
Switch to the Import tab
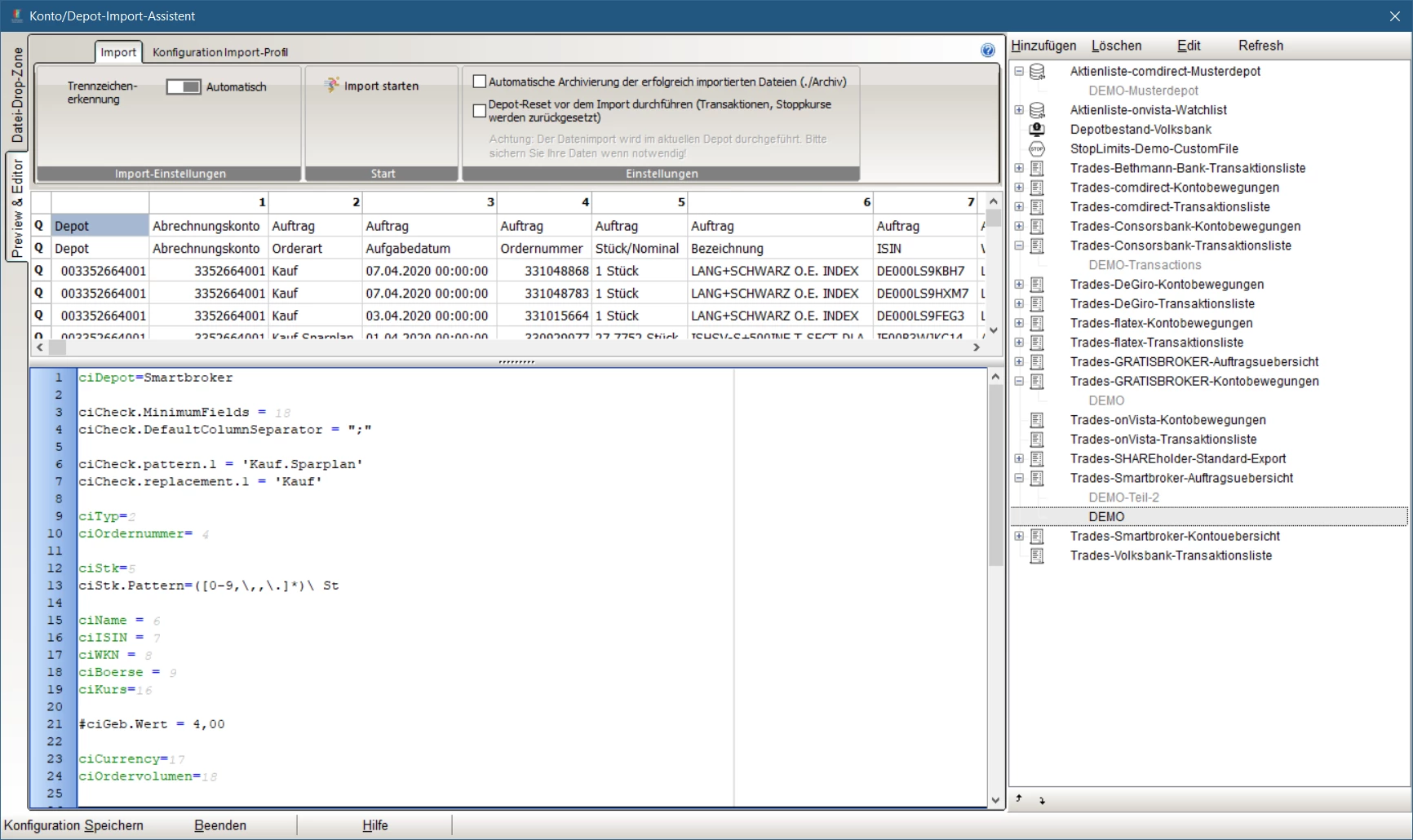click(118, 52)
